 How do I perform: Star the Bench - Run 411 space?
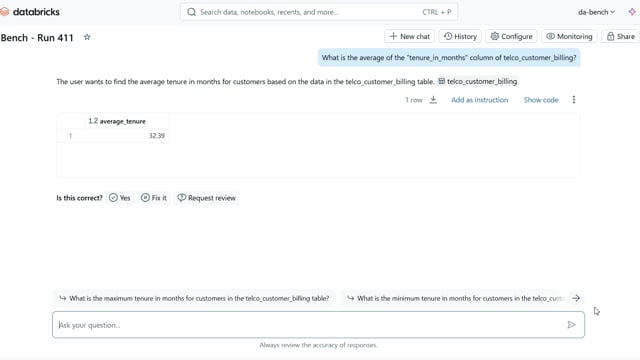[87, 37]
